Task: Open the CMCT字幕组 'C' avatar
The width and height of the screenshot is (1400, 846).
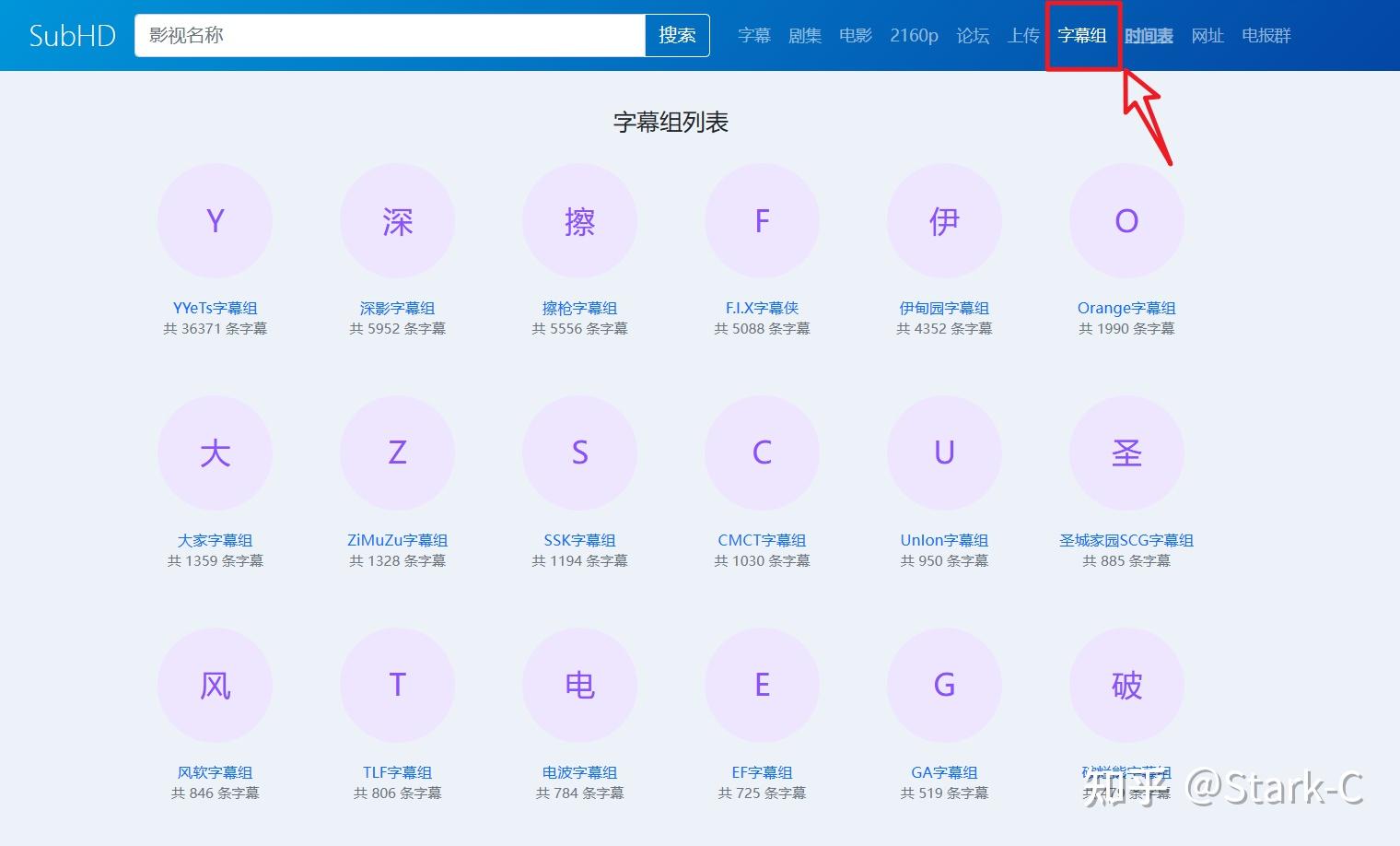Action: coord(762,452)
